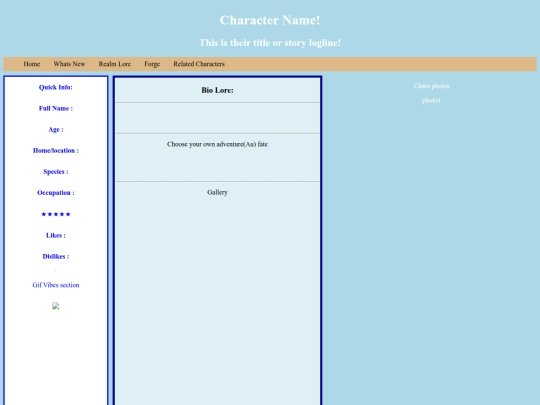Viewport: 540px width, 405px height.
Task: Select the Quick Info: label
Action: [56, 87]
